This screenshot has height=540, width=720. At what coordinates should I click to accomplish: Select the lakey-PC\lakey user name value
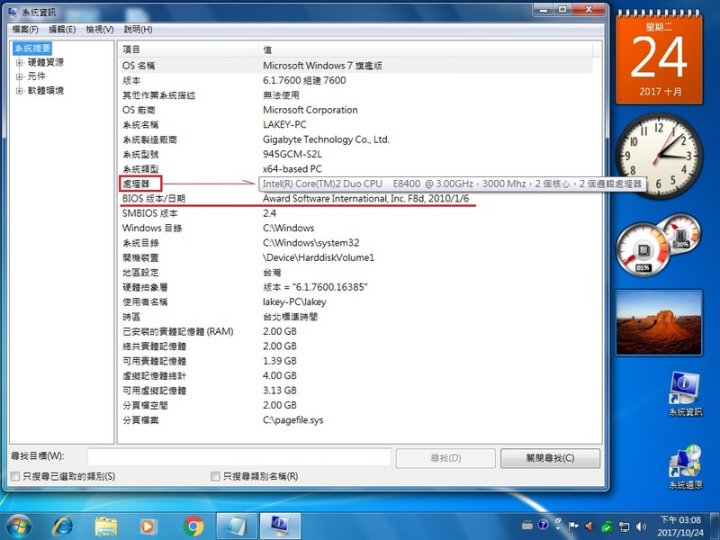tap(294, 302)
